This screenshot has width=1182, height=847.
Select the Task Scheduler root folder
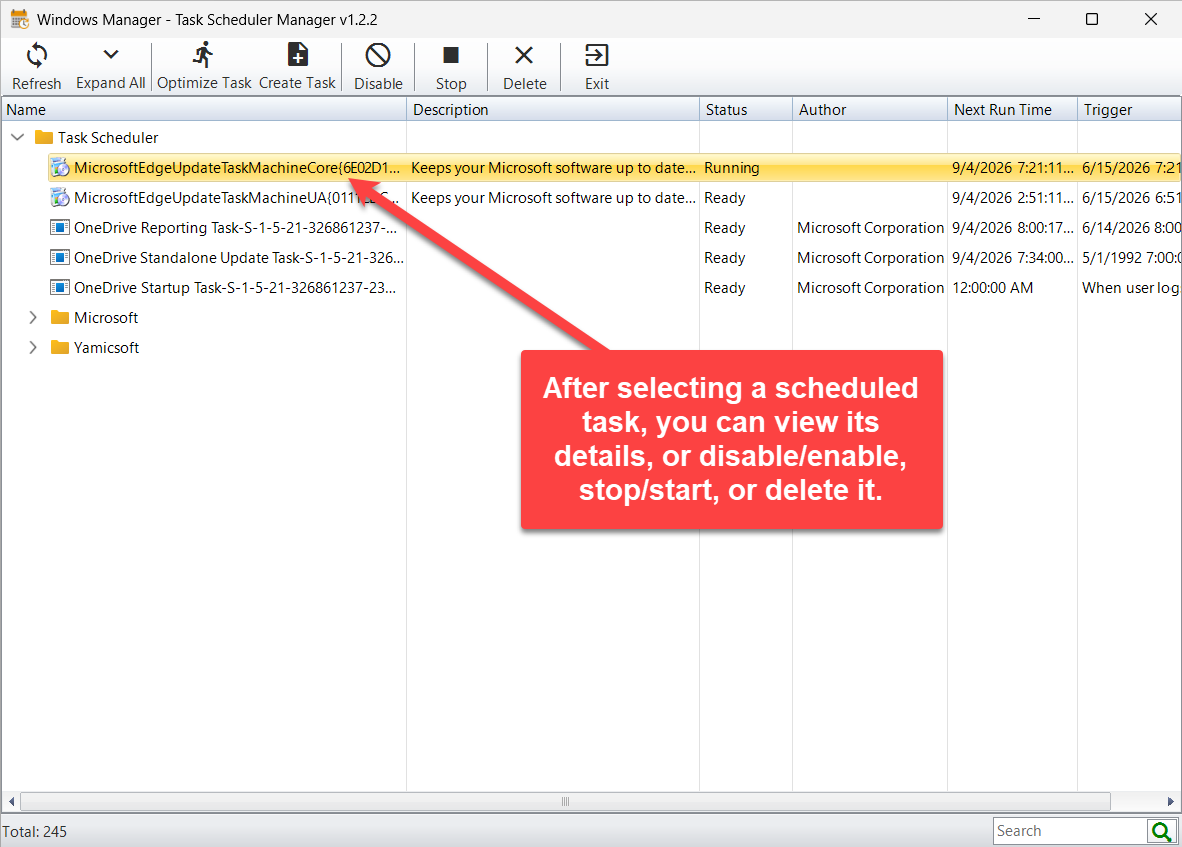(108, 138)
